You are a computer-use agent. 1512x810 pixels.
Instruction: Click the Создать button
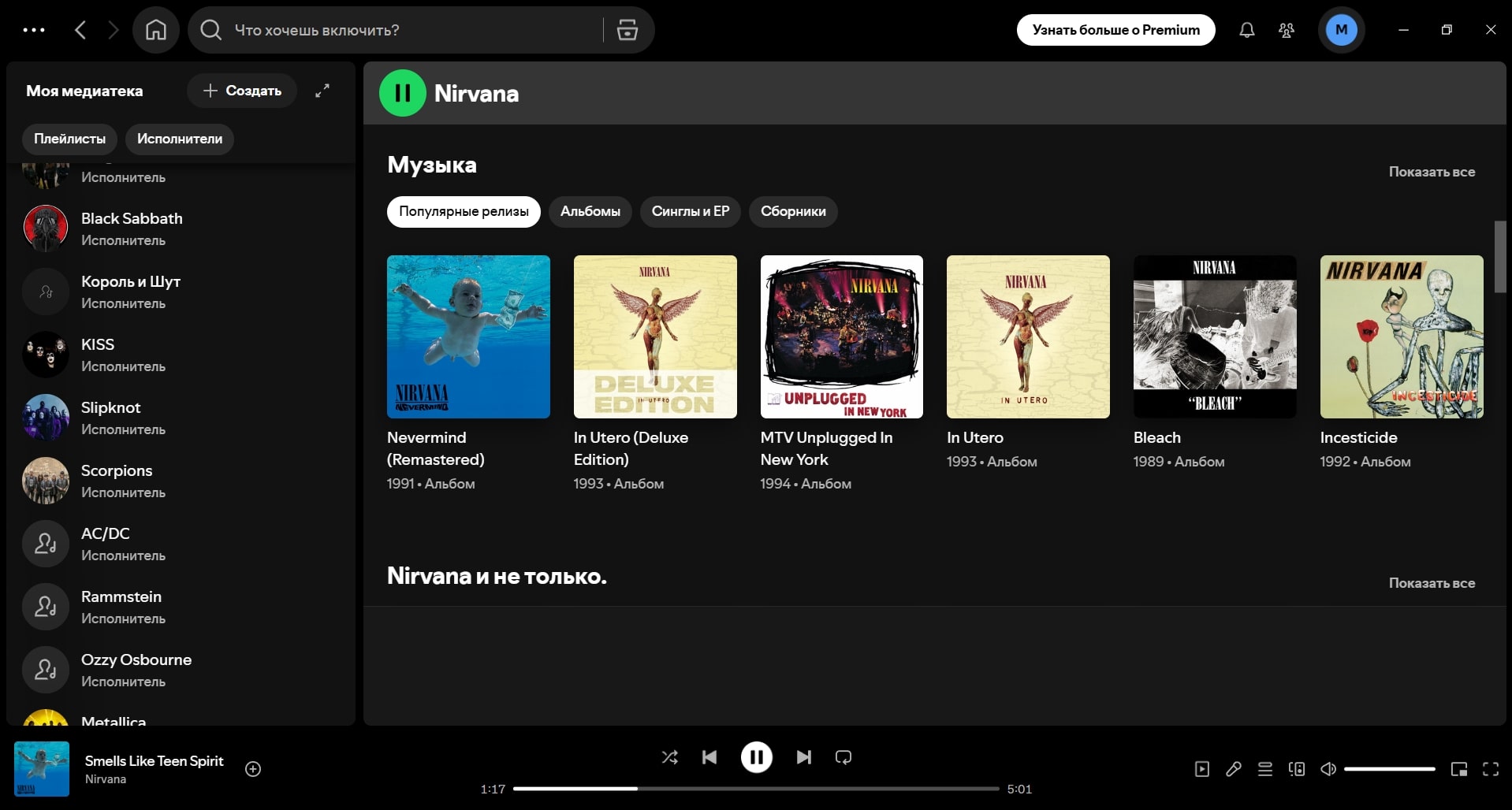coord(242,91)
